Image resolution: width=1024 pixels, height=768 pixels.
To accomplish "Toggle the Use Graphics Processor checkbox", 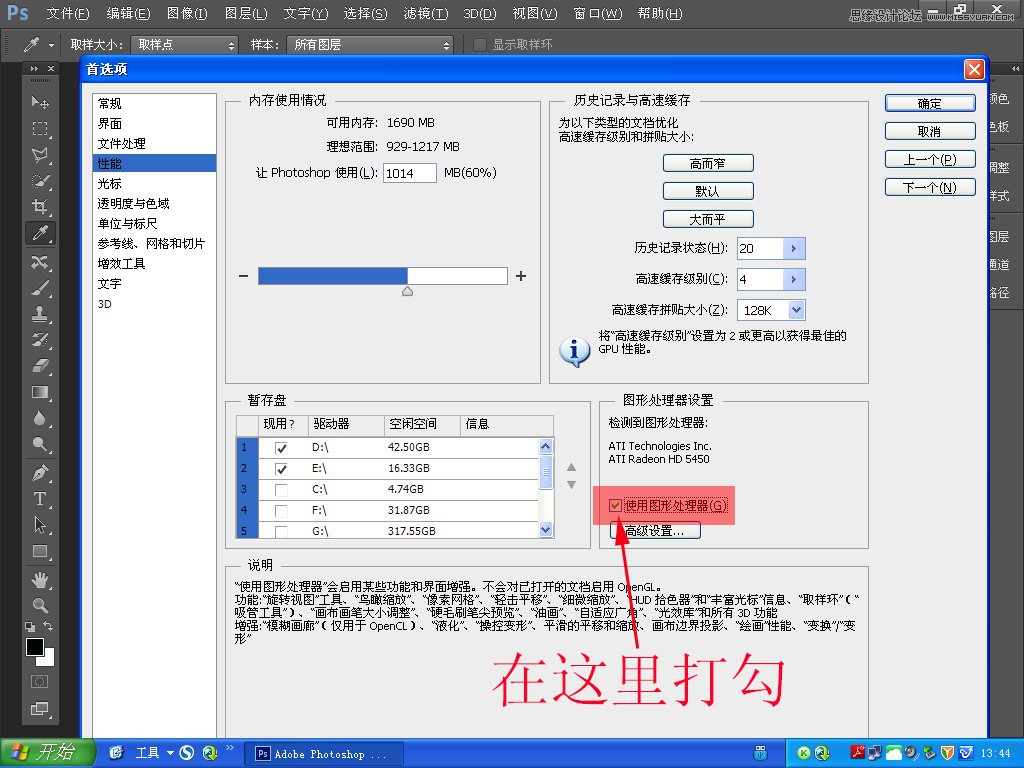I will 615,505.
